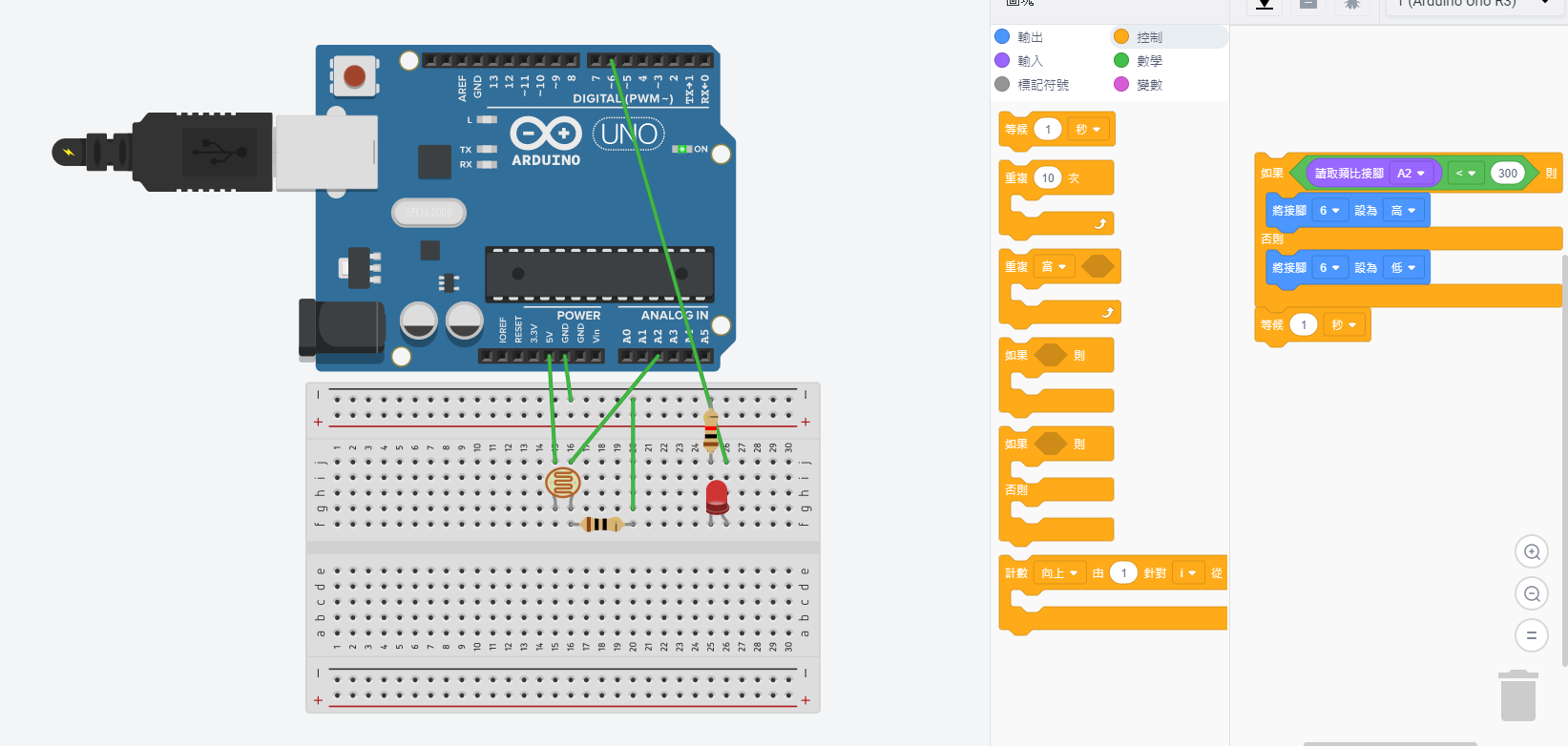Click the zoom out workspace icon
Image resolution: width=1568 pixels, height=746 pixels.
point(1532,594)
